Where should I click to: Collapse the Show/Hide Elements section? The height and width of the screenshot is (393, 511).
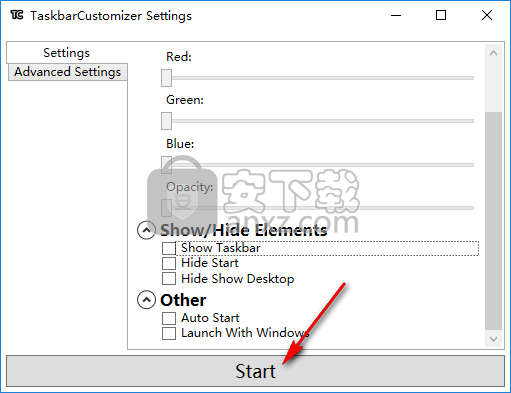click(146, 230)
